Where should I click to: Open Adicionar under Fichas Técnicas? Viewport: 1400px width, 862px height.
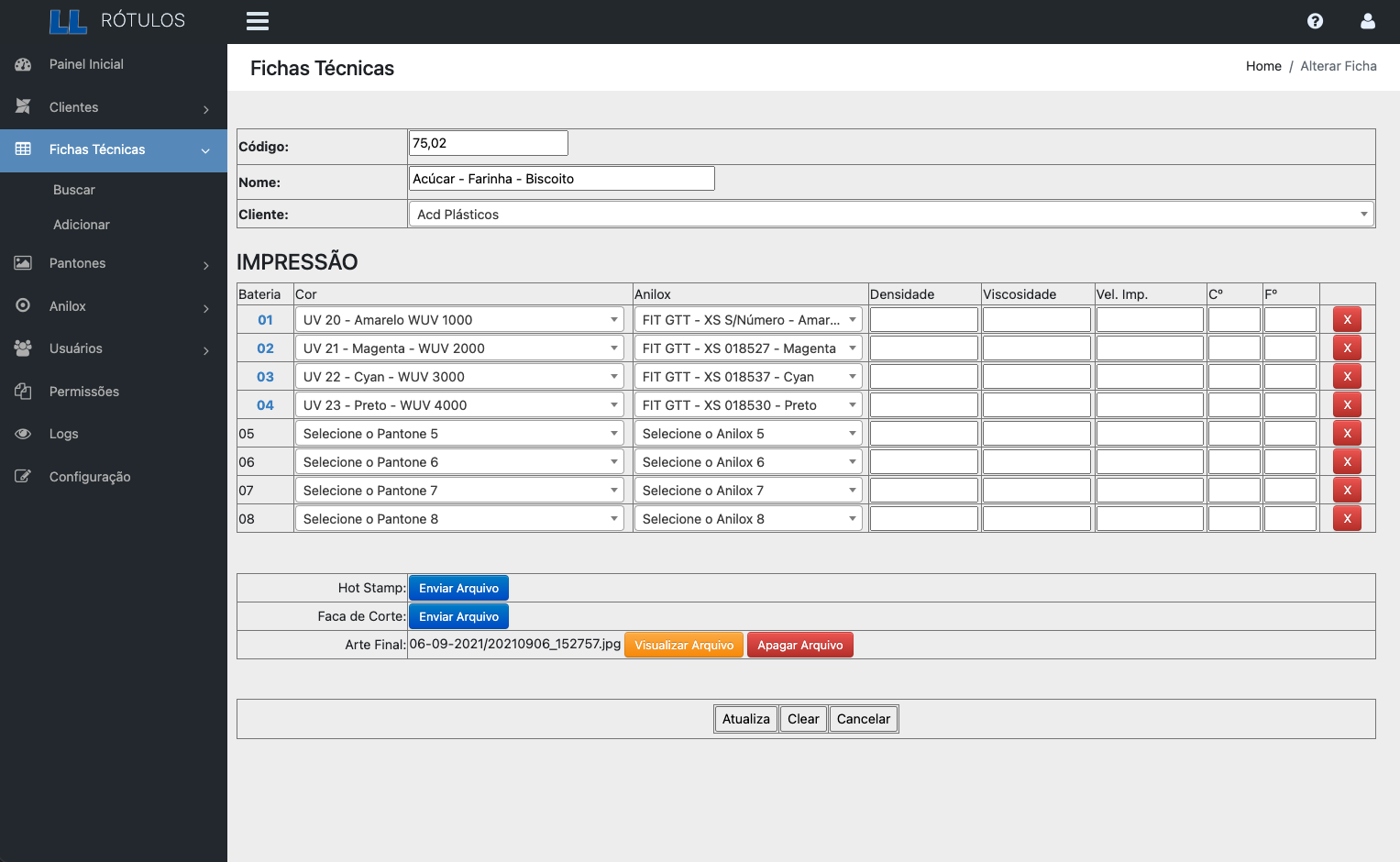pos(82,225)
